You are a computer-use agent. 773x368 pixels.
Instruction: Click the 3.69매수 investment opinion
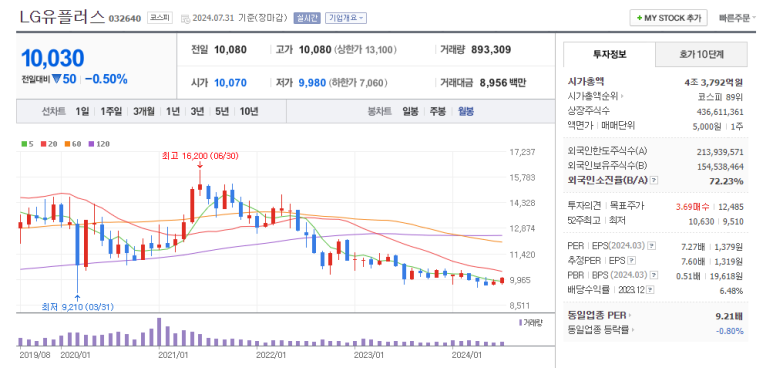coord(694,206)
